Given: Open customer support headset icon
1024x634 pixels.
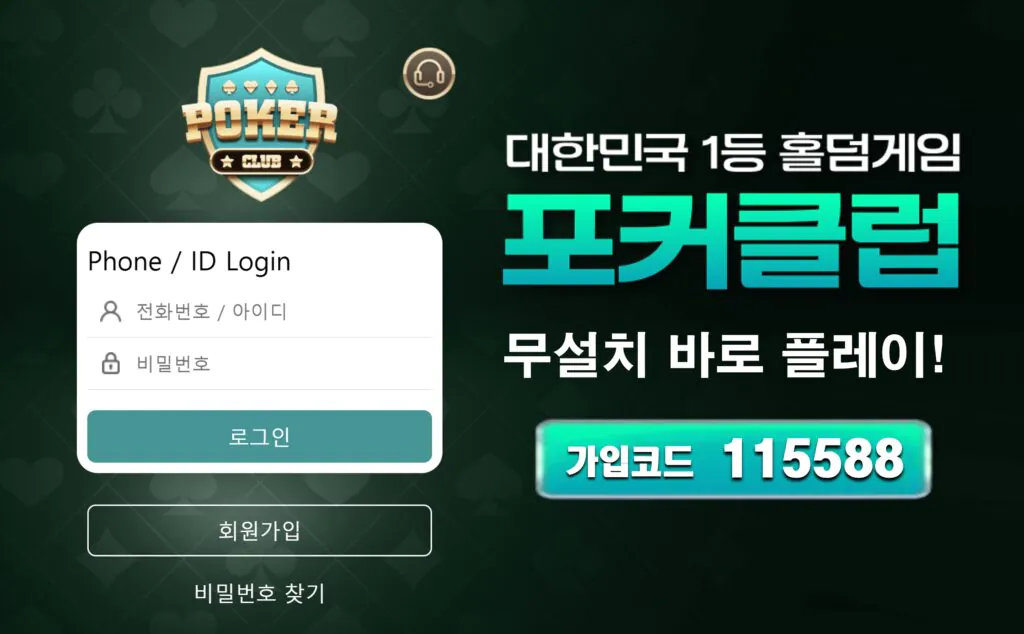Looking at the screenshot, I should click(x=428, y=74).
